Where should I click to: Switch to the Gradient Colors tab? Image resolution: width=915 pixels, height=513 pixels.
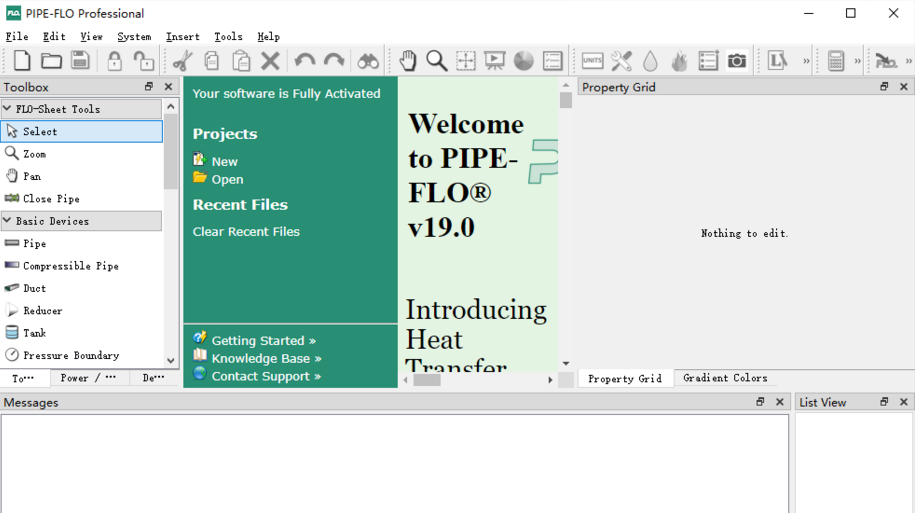pyautogui.click(x=725, y=378)
